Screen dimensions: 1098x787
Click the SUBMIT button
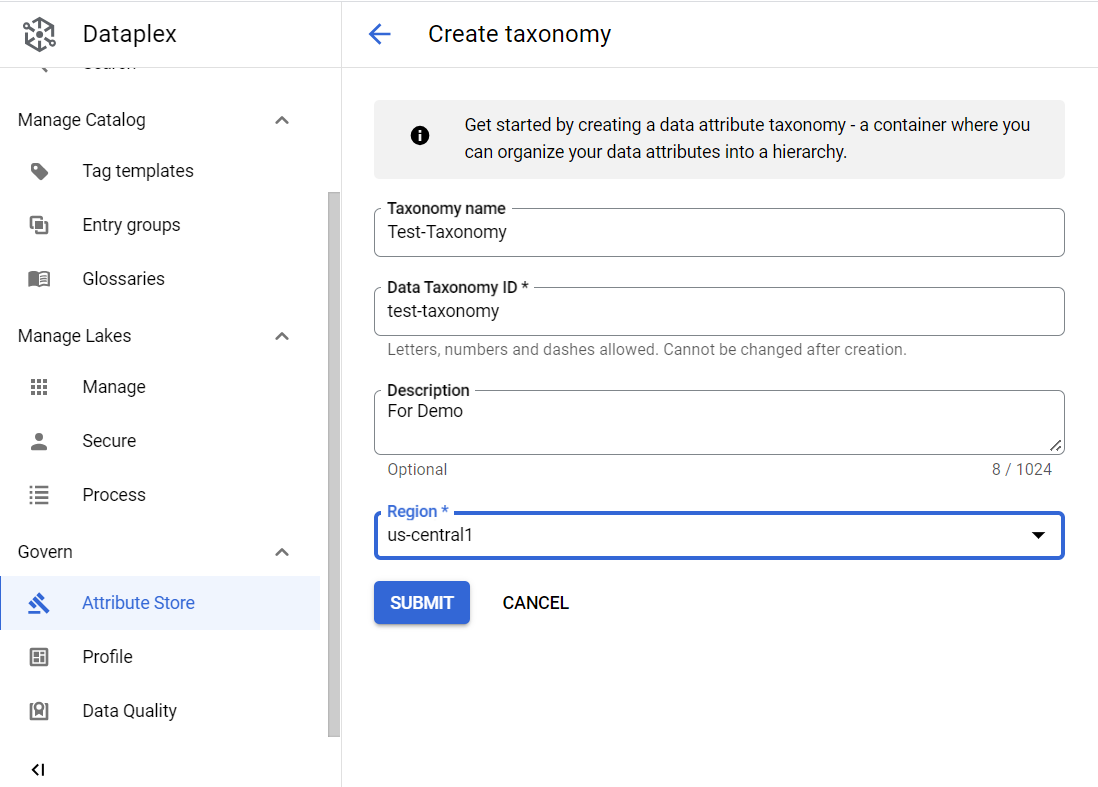421,602
